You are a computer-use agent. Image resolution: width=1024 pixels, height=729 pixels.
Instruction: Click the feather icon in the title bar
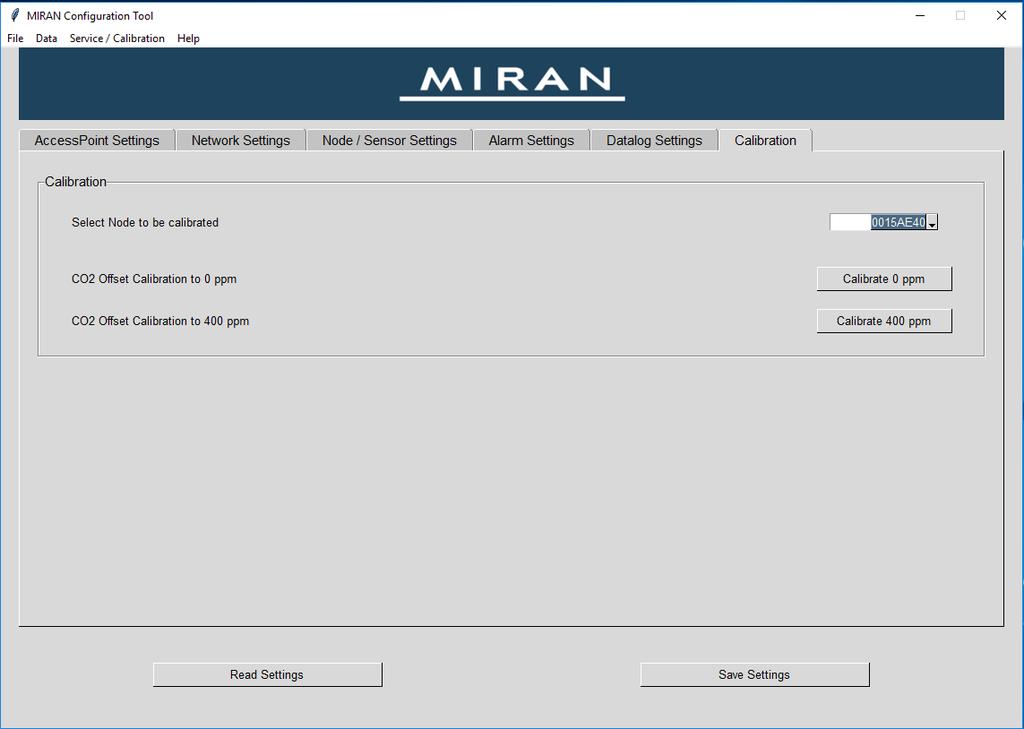14,15
